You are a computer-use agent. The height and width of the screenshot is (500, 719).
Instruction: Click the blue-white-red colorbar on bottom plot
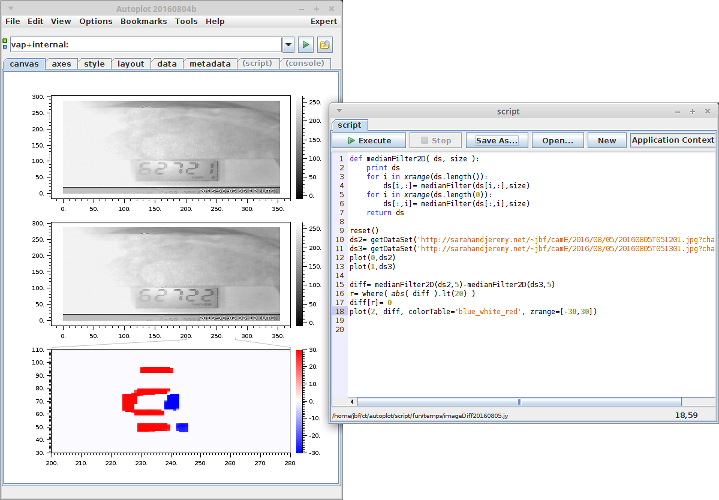(x=300, y=399)
